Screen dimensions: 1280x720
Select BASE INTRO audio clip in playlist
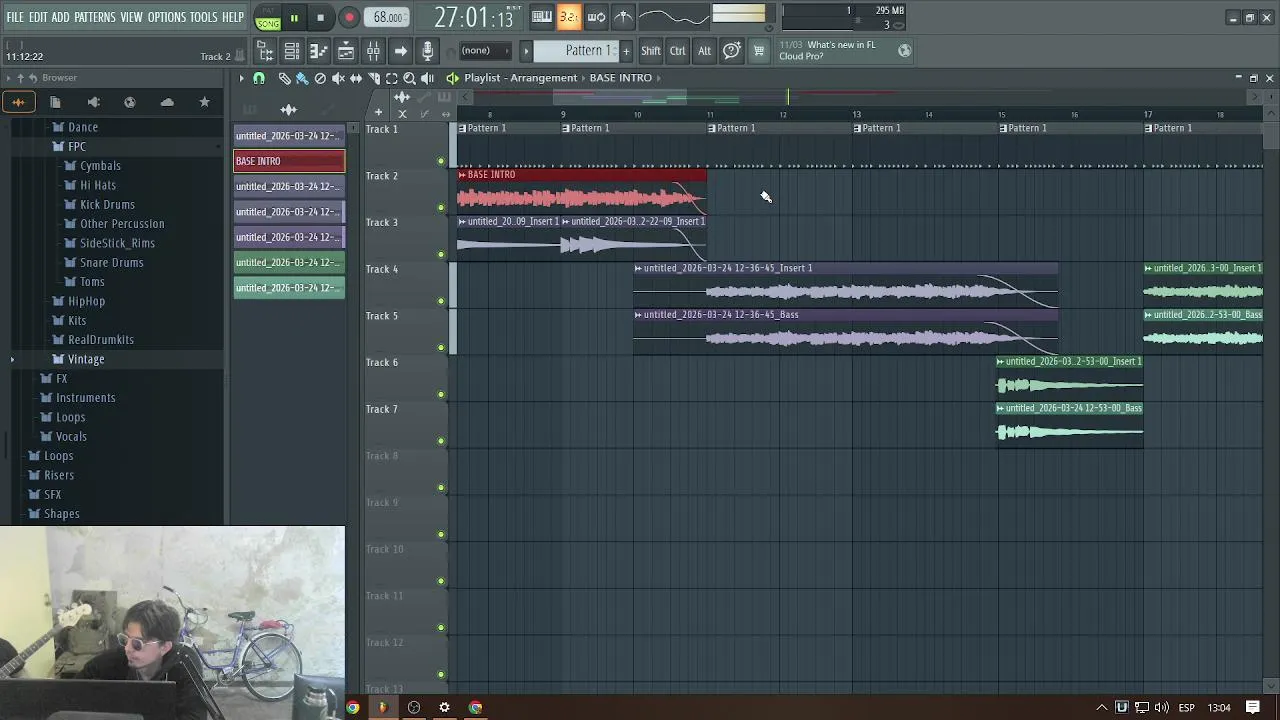(x=582, y=190)
